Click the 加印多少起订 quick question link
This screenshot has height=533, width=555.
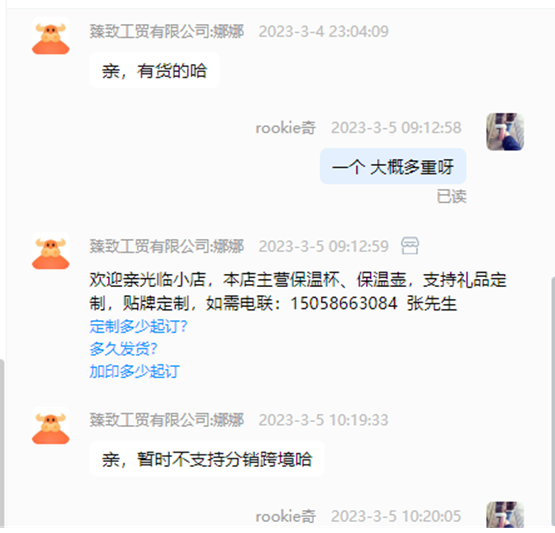click(135, 371)
